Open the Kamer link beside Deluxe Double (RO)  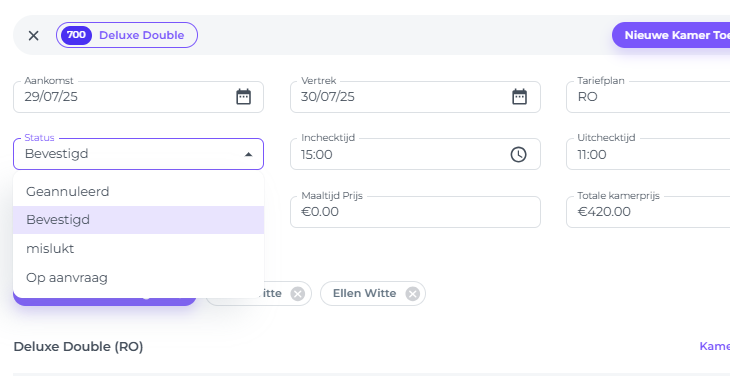click(715, 346)
